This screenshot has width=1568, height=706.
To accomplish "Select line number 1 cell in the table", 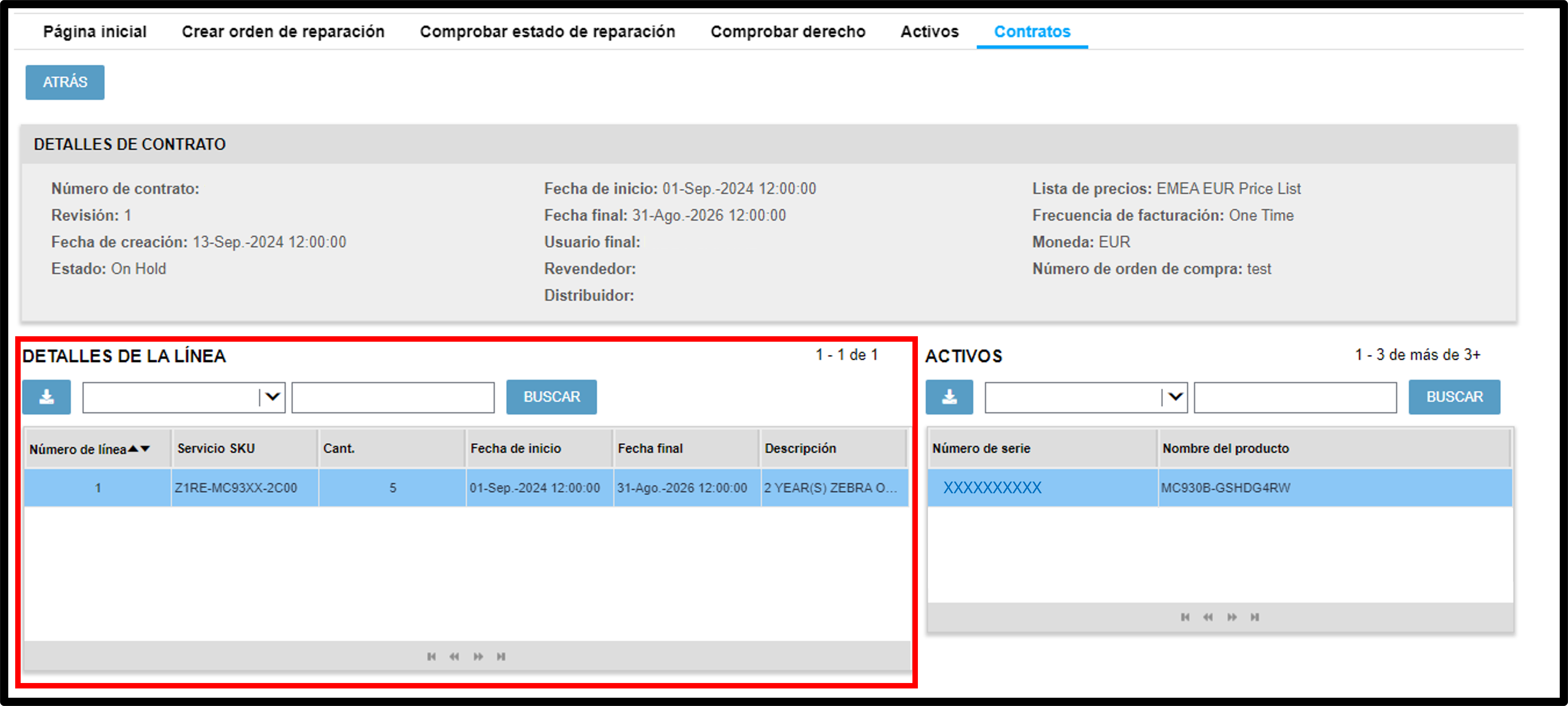I will [x=97, y=487].
